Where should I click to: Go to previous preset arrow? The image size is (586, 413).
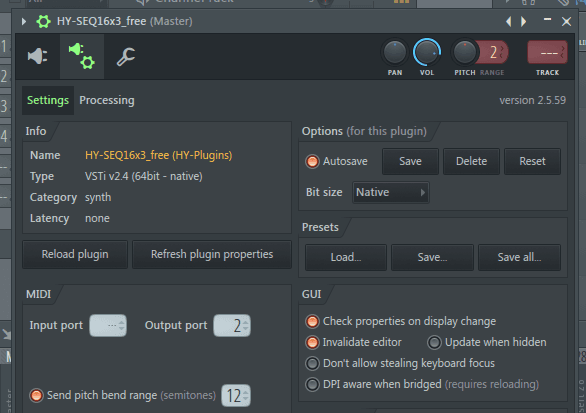[508, 21]
